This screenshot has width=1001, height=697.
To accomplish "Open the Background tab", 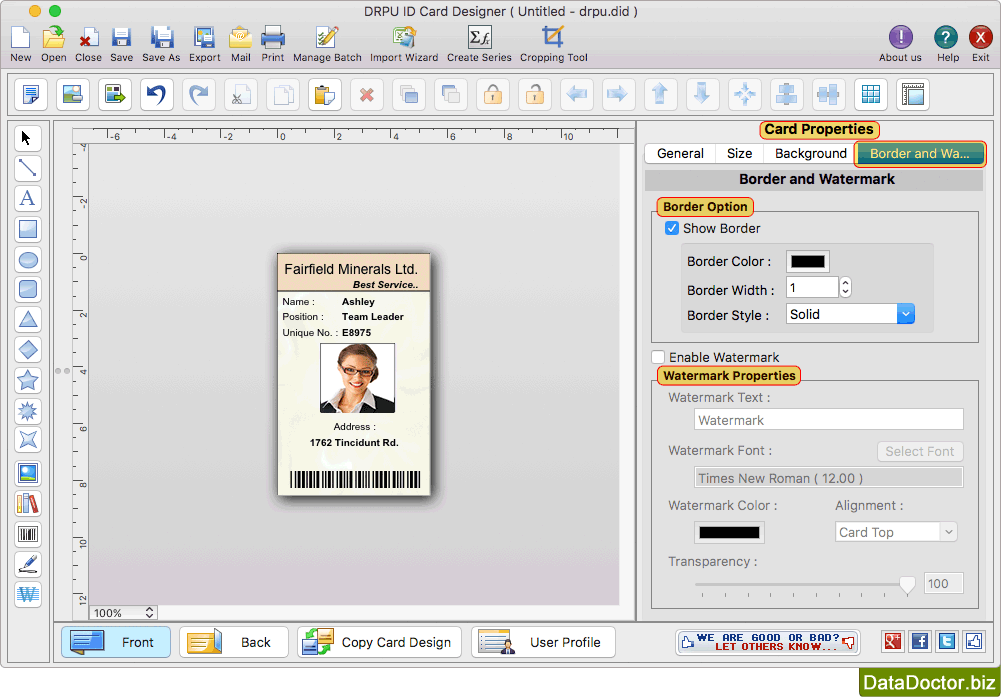I will click(811, 154).
